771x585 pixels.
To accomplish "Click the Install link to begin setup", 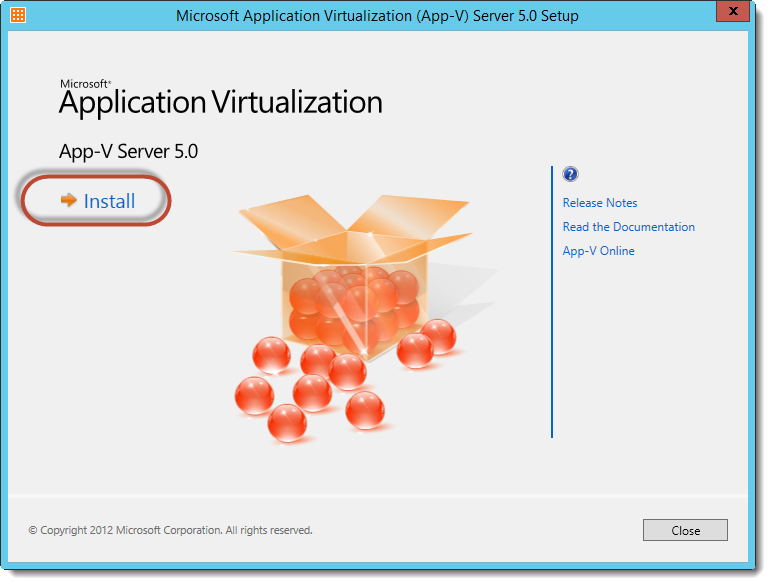I will pyautogui.click(x=109, y=201).
